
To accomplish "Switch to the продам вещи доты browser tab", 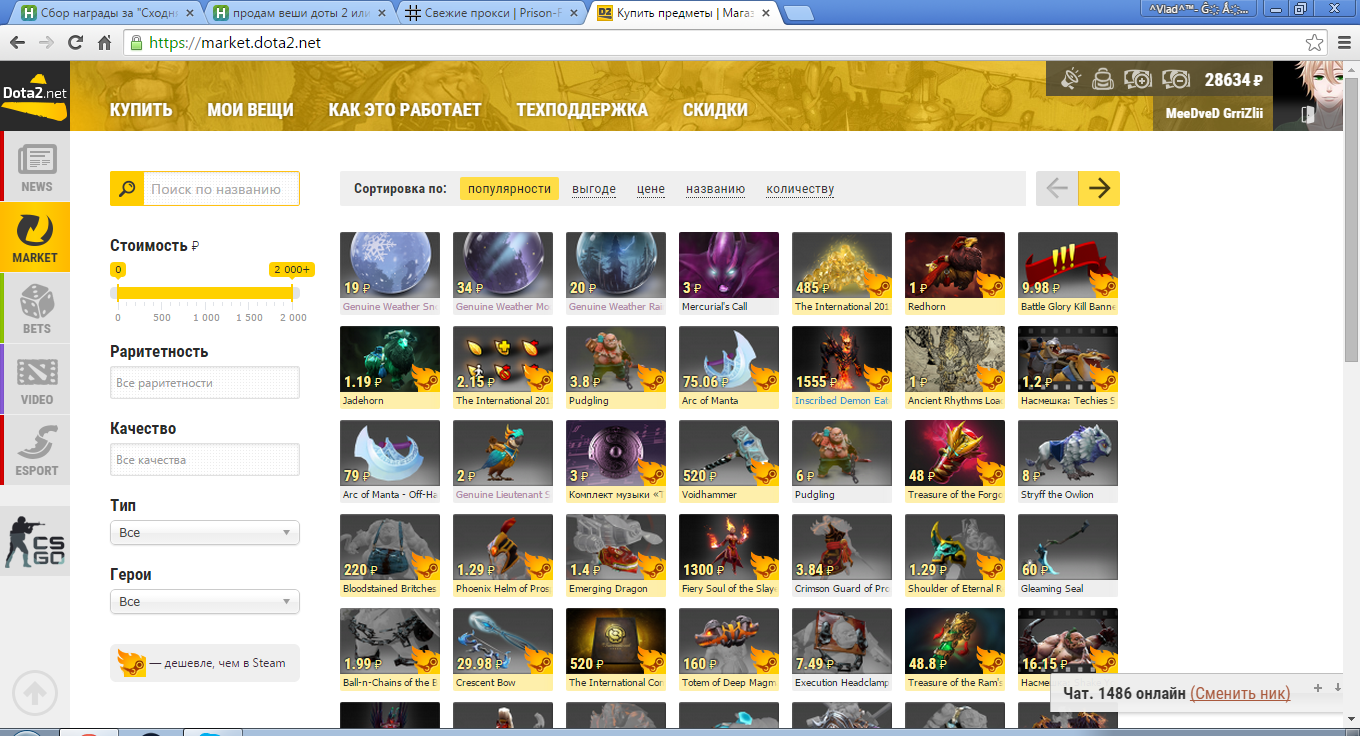I will click(298, 14).
